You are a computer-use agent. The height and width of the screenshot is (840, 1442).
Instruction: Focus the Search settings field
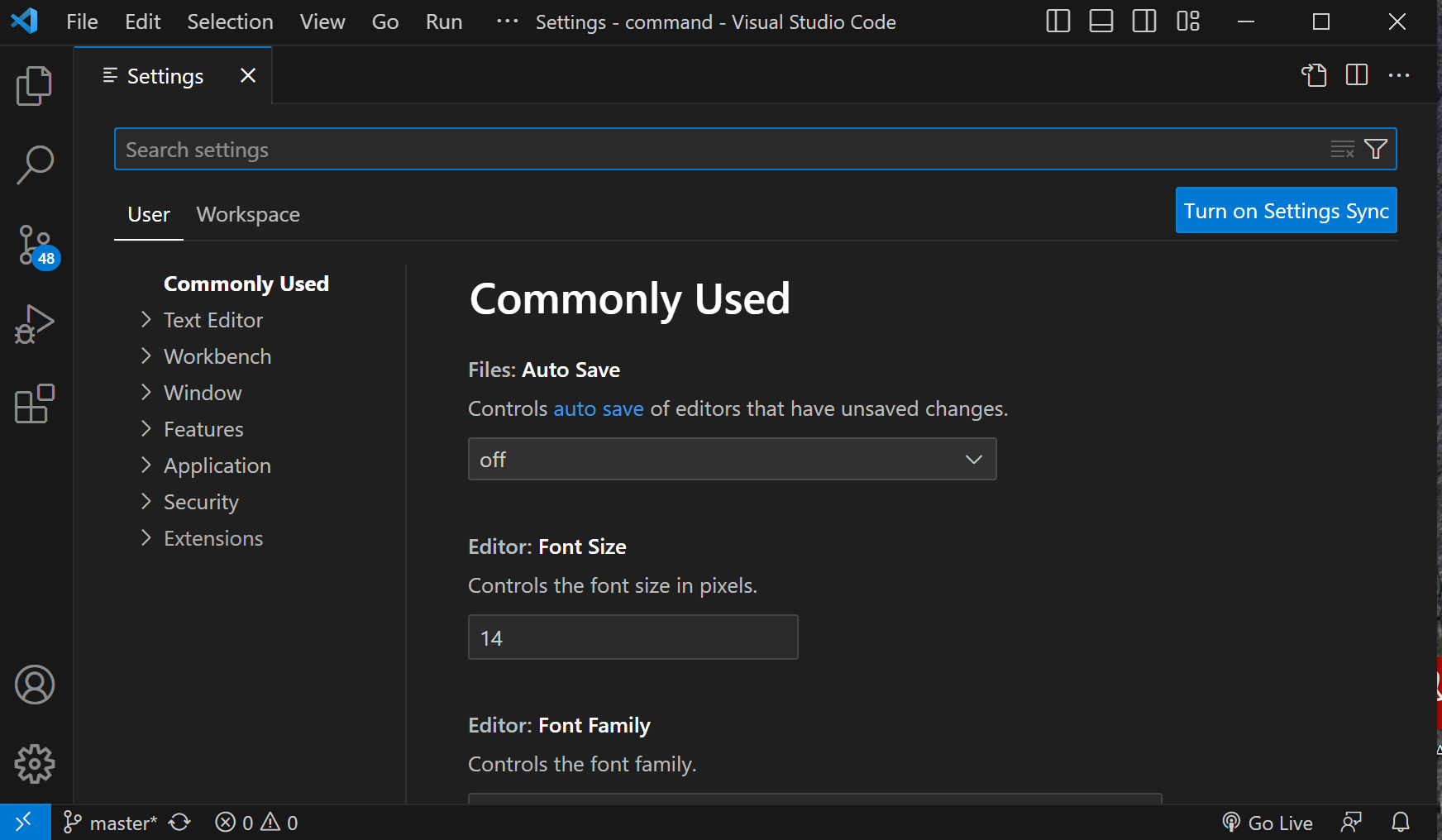pos(756,149)
